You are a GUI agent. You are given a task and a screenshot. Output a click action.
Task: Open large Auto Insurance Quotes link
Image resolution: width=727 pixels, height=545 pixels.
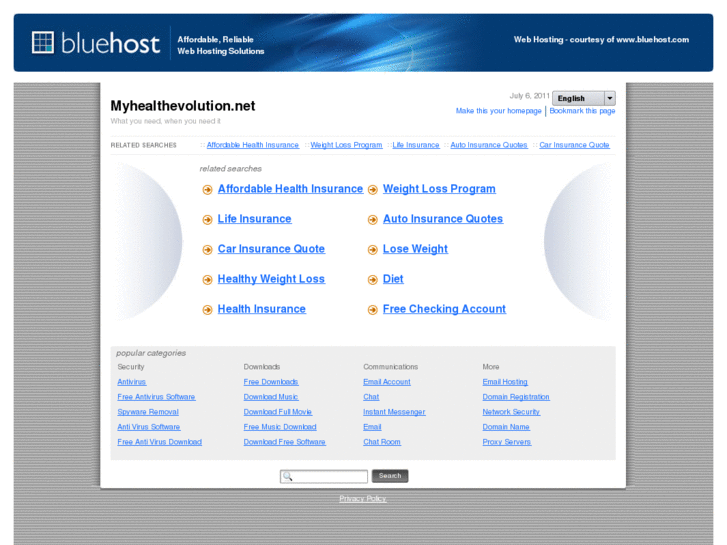pos(443,219)
